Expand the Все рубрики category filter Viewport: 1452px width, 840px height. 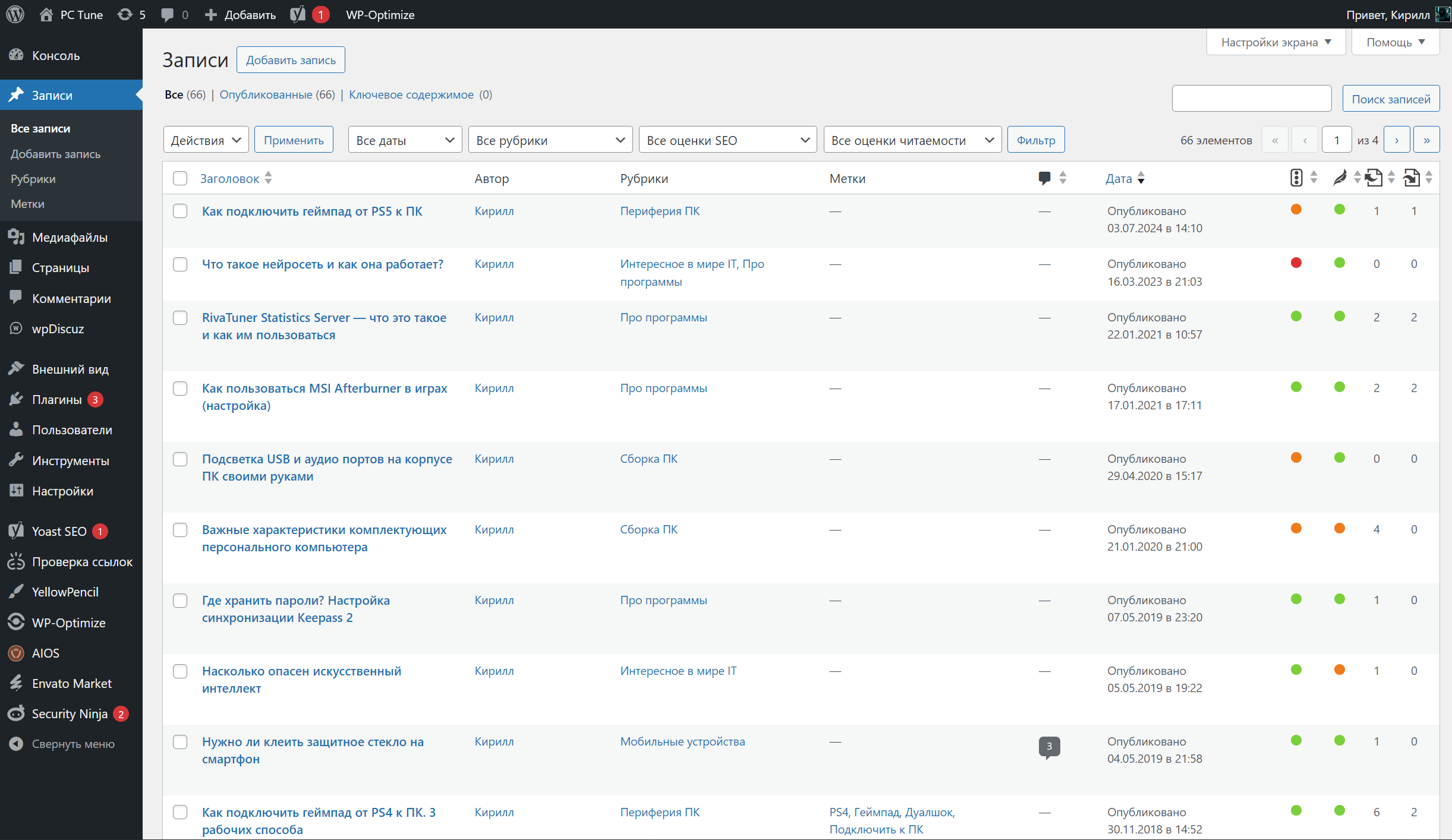tap(550, 140)
